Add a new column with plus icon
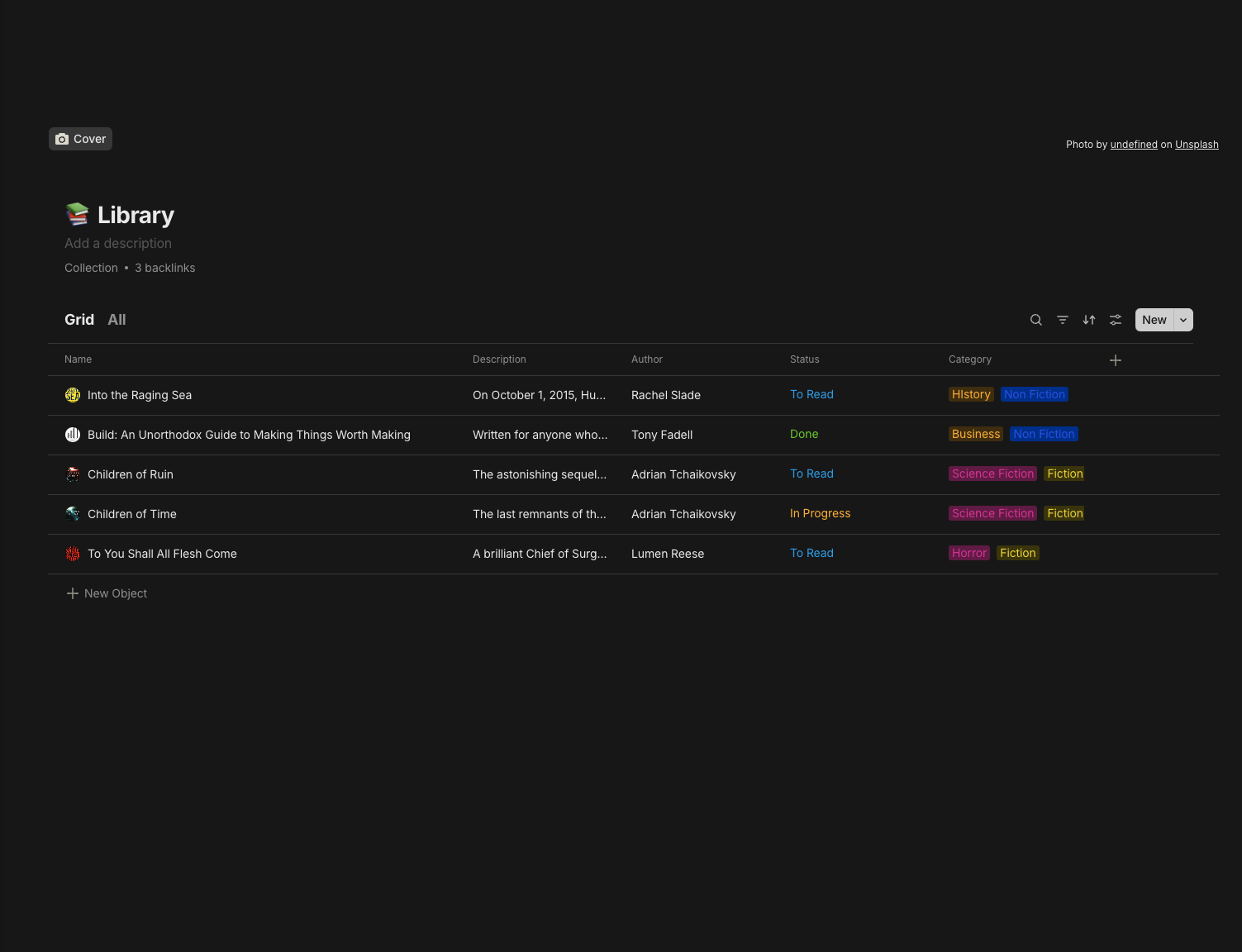The image size is (1242, 952). pos(1116,360)
